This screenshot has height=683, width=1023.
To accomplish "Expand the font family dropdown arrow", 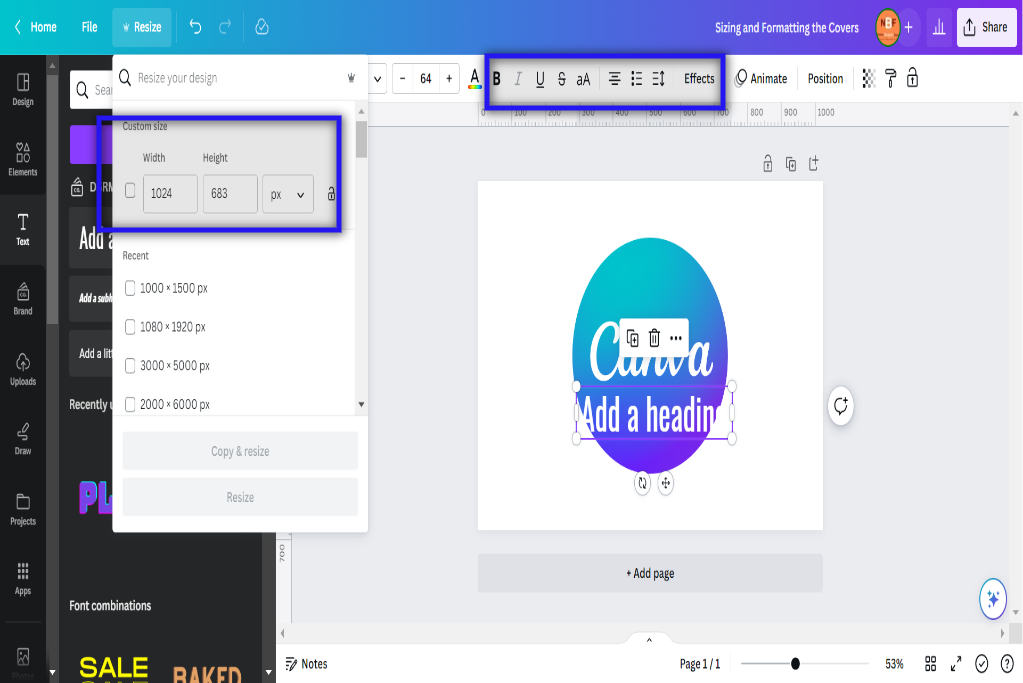I will click(377, 79).
